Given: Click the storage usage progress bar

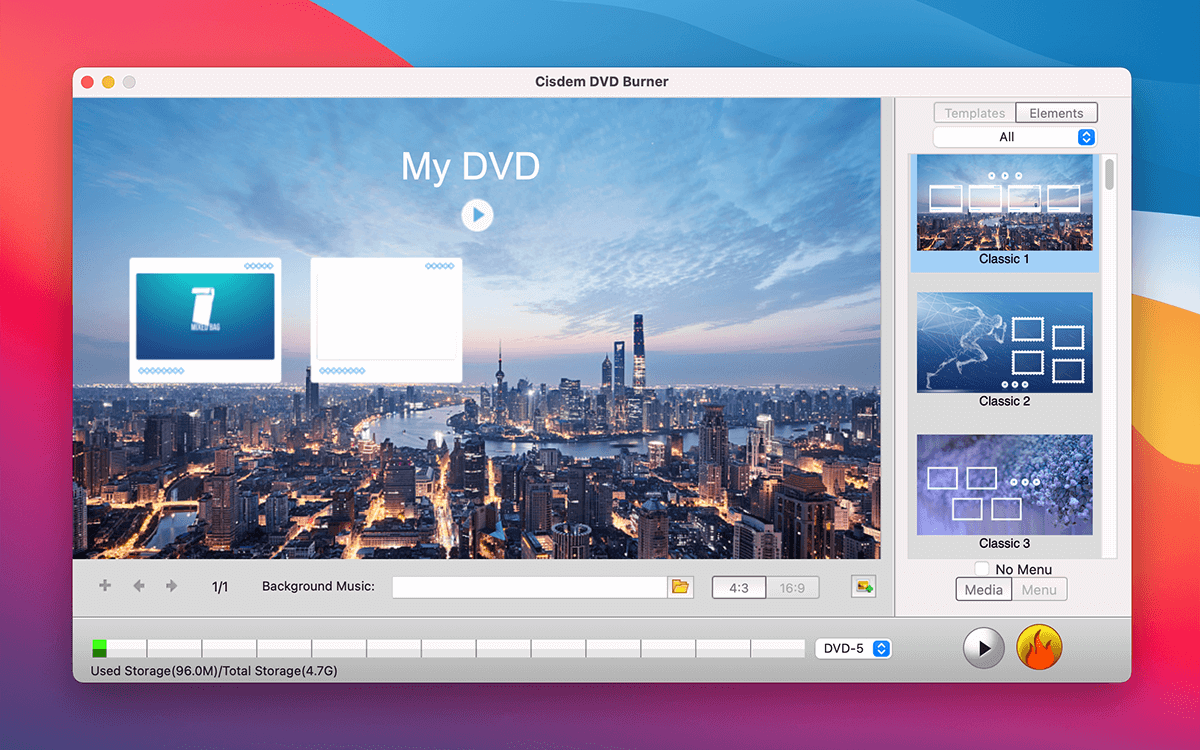Looking at the screenshot, I should [448, 649].
